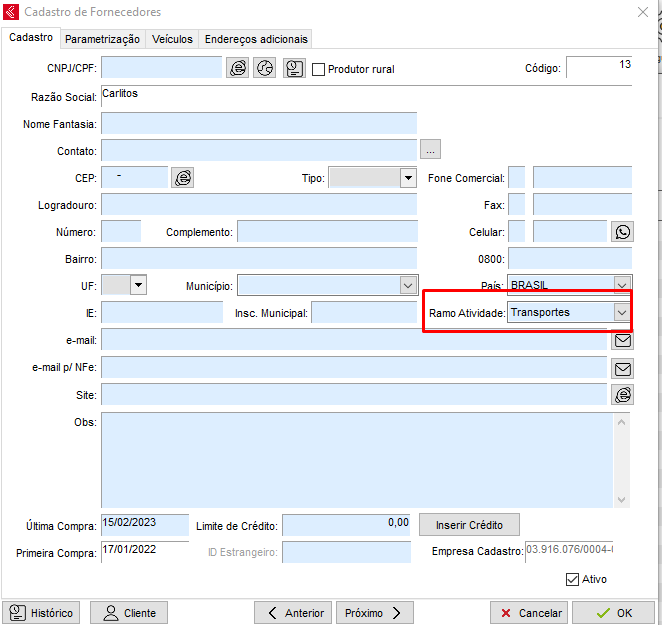
Task: Click the document icon left of Produtor rural
Action: coord(294,68)
